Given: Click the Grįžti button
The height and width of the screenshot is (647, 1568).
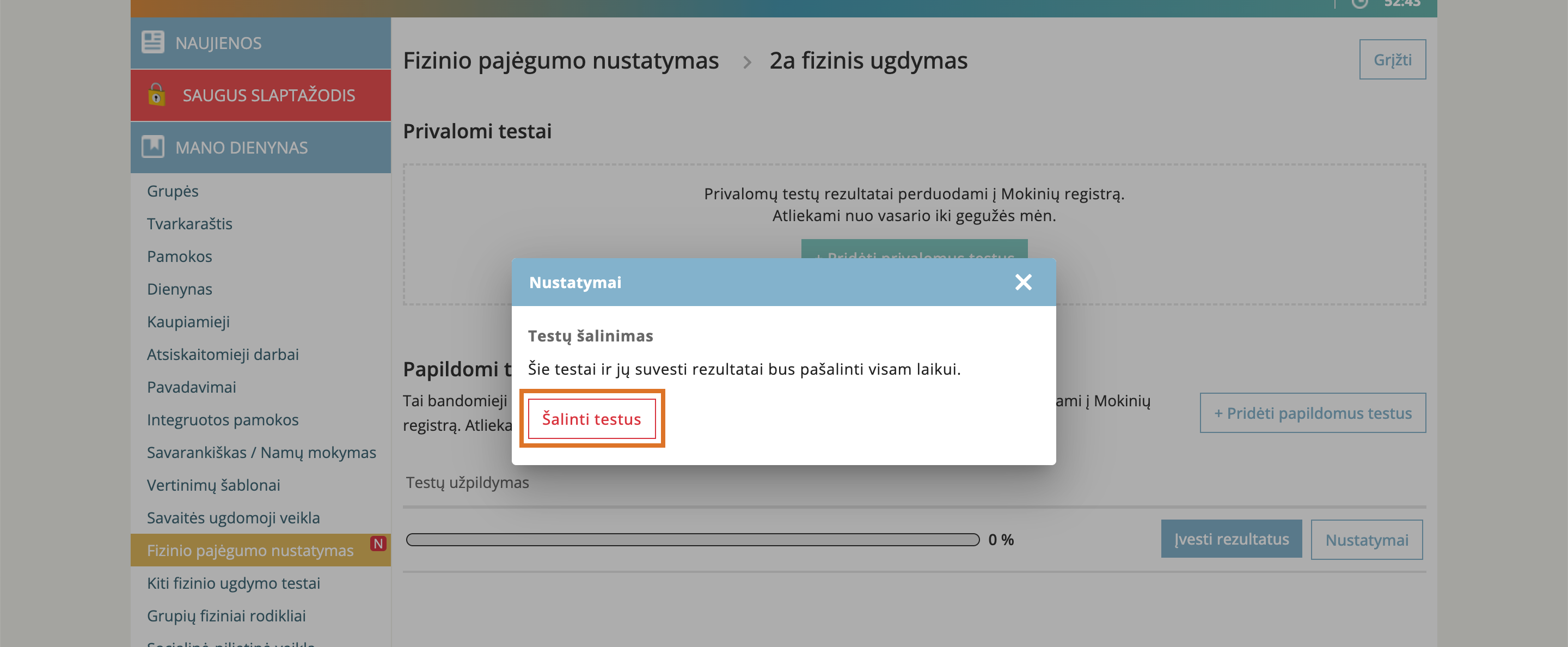Looking at the screenshot, I should coord(1392,60).
